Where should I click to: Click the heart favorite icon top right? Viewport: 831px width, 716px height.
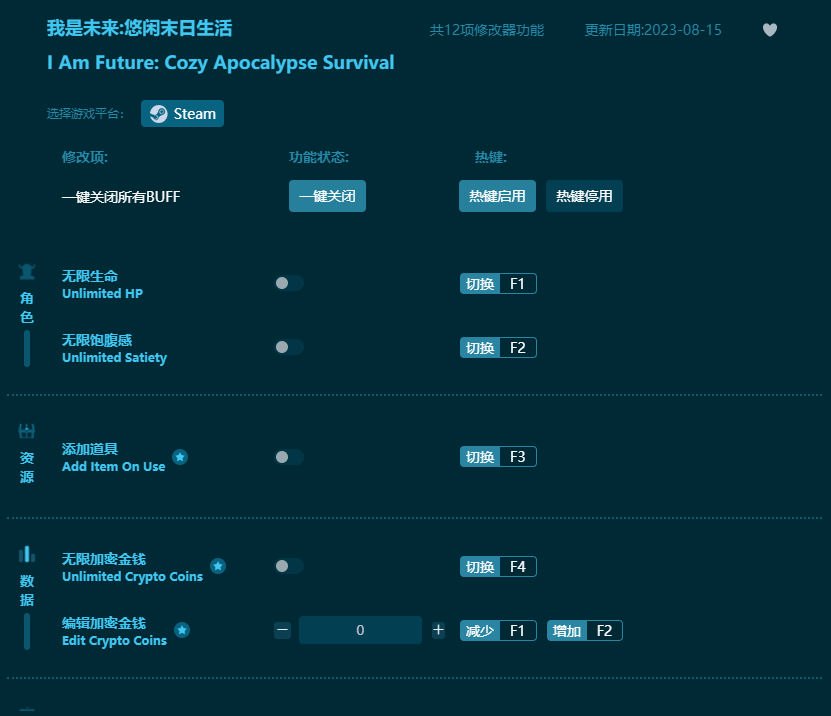click(x=770, y=30)
